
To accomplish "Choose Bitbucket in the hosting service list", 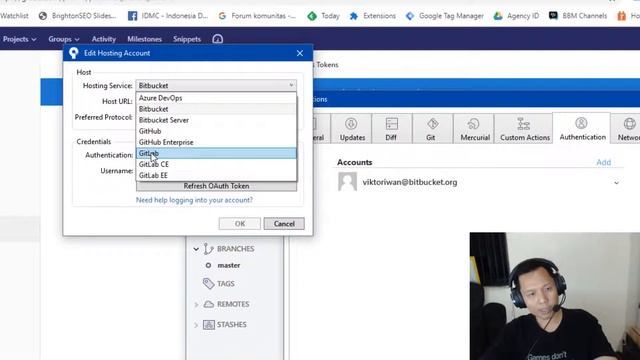I will coord(216,109).
